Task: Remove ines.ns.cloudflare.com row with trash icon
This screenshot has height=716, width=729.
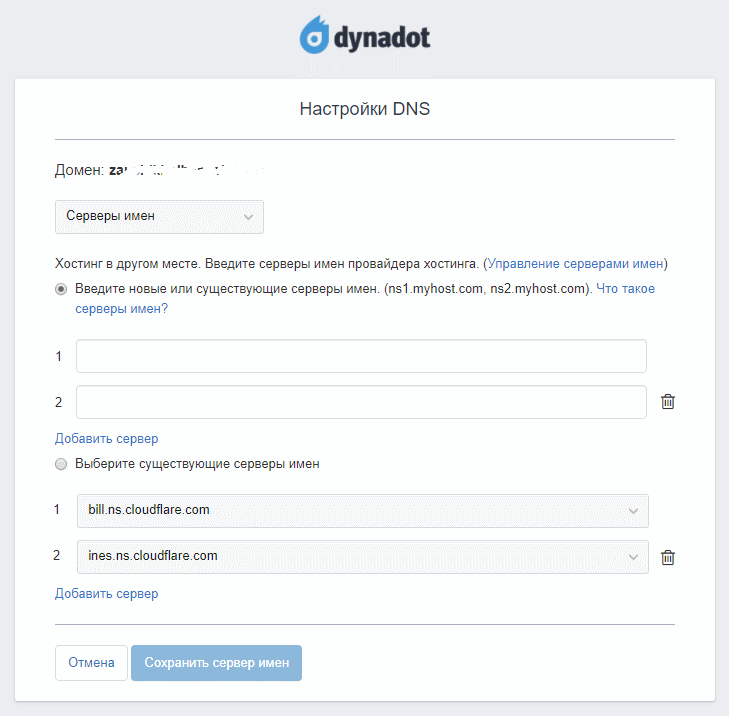Action: 668,557
